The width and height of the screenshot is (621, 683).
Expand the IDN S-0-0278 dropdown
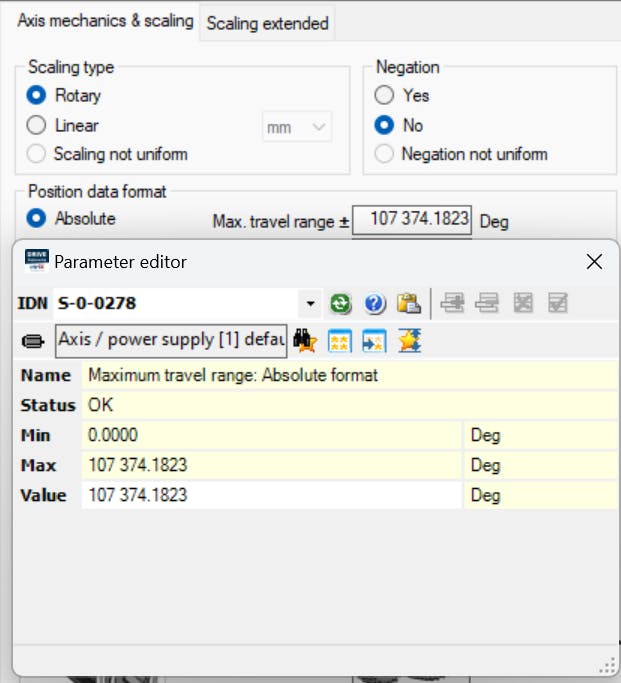[310, 303]
